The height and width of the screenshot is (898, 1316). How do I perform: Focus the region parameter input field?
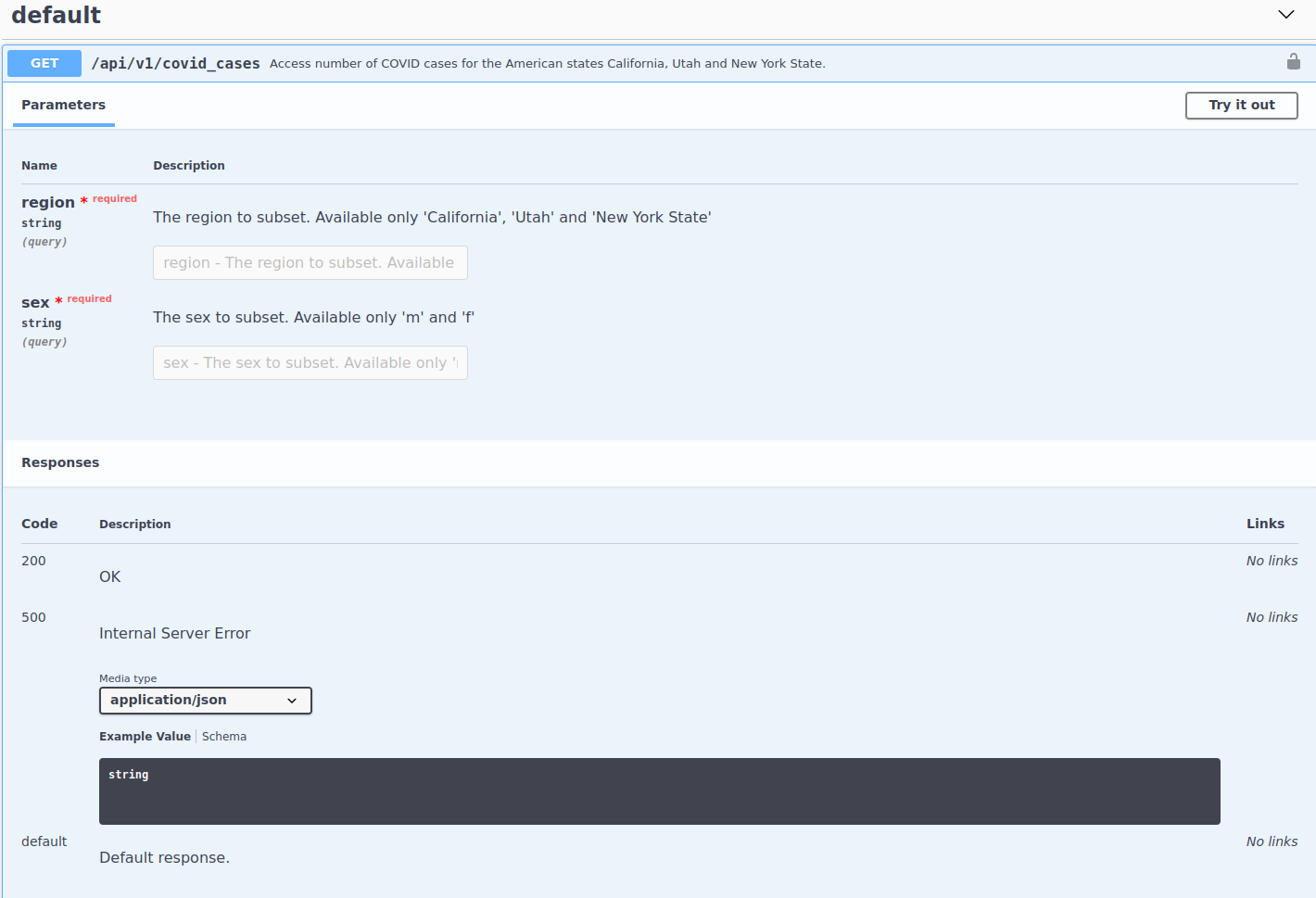[x=310, y=262]
